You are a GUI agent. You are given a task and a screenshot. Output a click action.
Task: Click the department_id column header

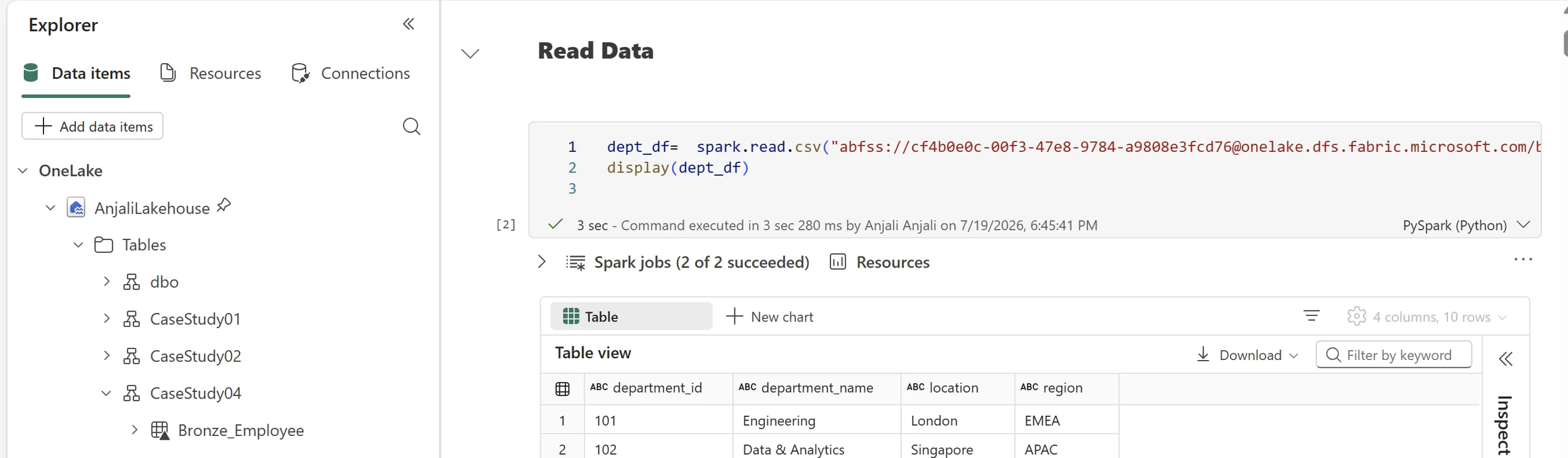point(659,388)
